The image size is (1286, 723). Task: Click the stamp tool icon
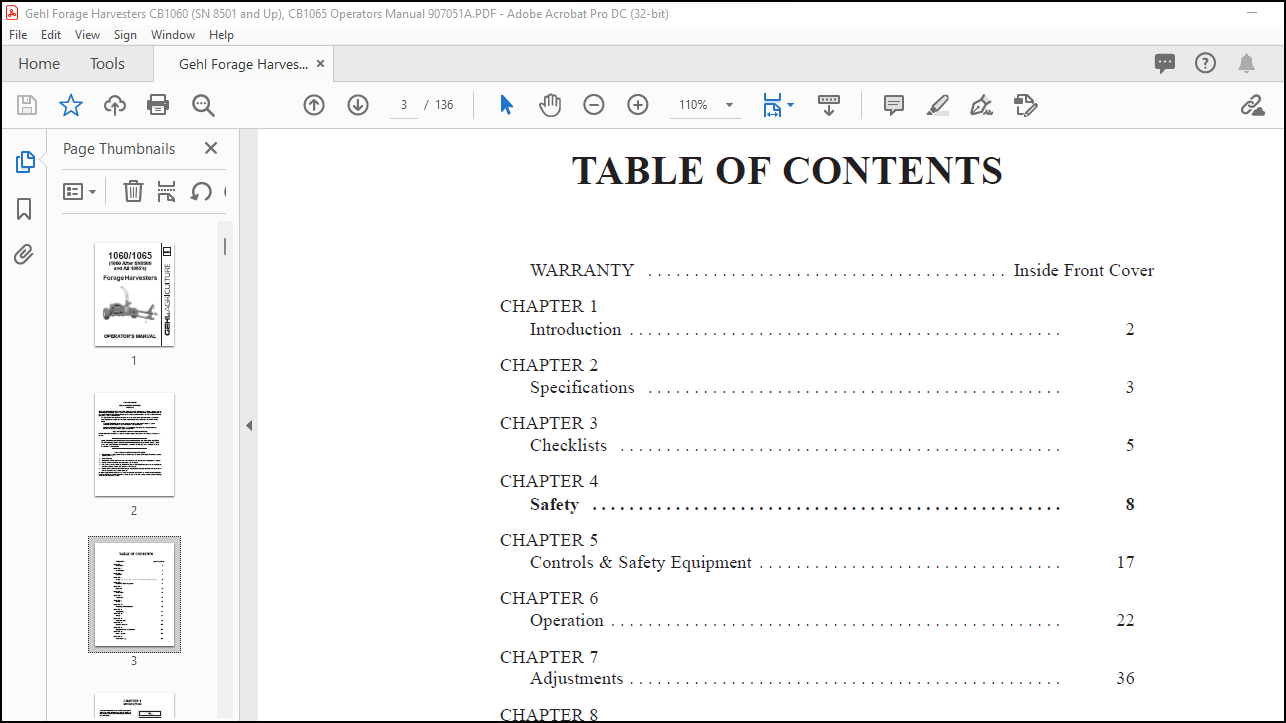[x=1025, y=105]
